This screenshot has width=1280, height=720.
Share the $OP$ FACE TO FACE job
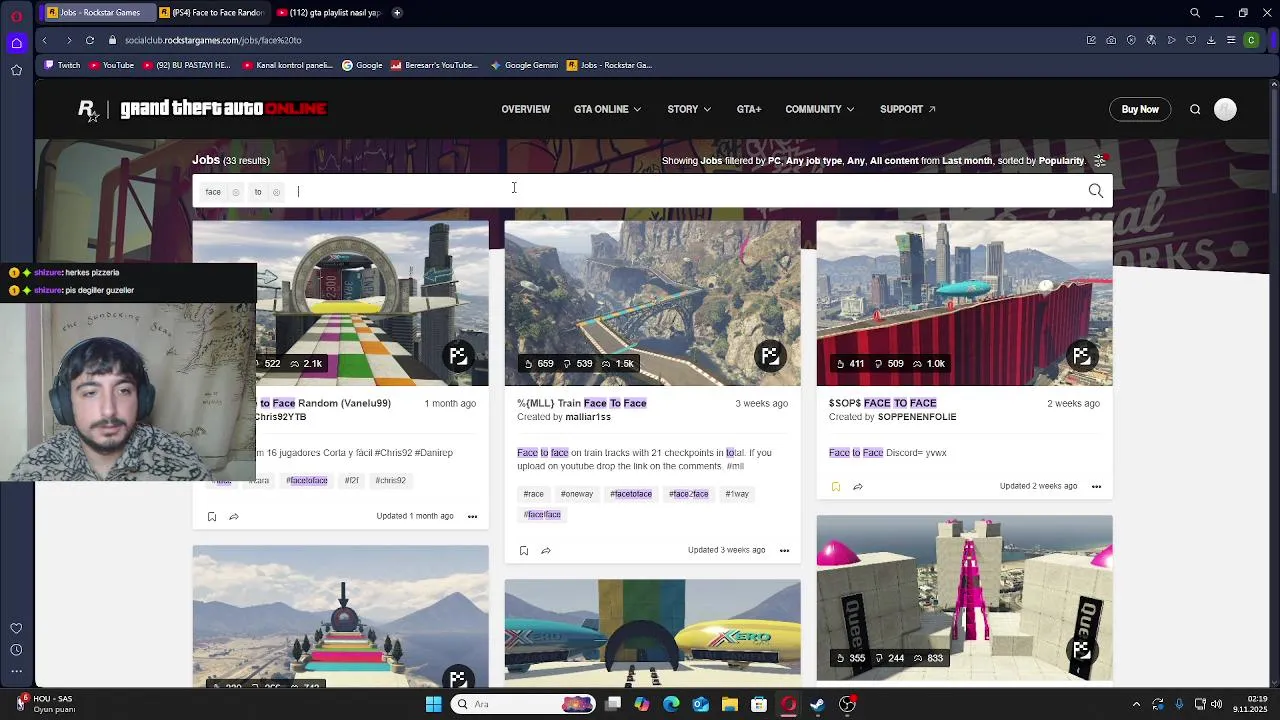coord(858,487)
